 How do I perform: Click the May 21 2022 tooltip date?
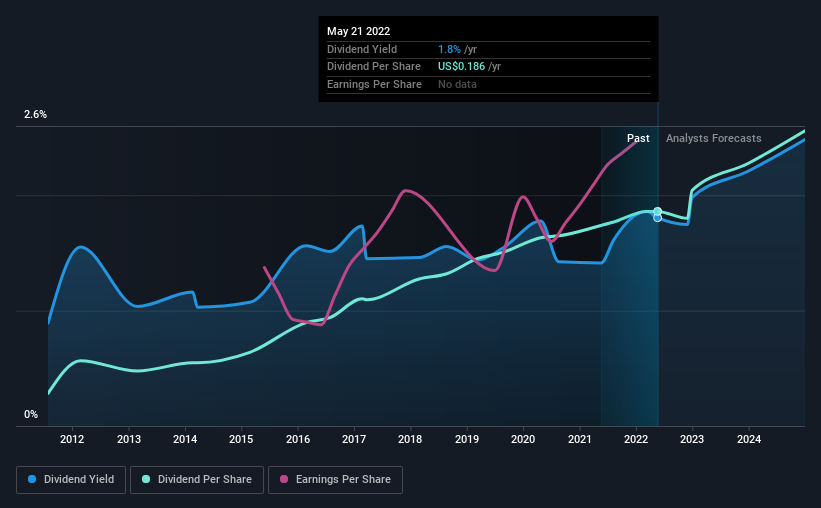coord(359,31)
